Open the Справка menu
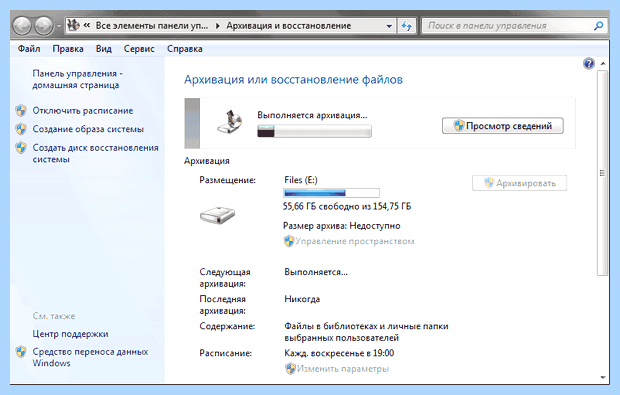 [184, 49]
